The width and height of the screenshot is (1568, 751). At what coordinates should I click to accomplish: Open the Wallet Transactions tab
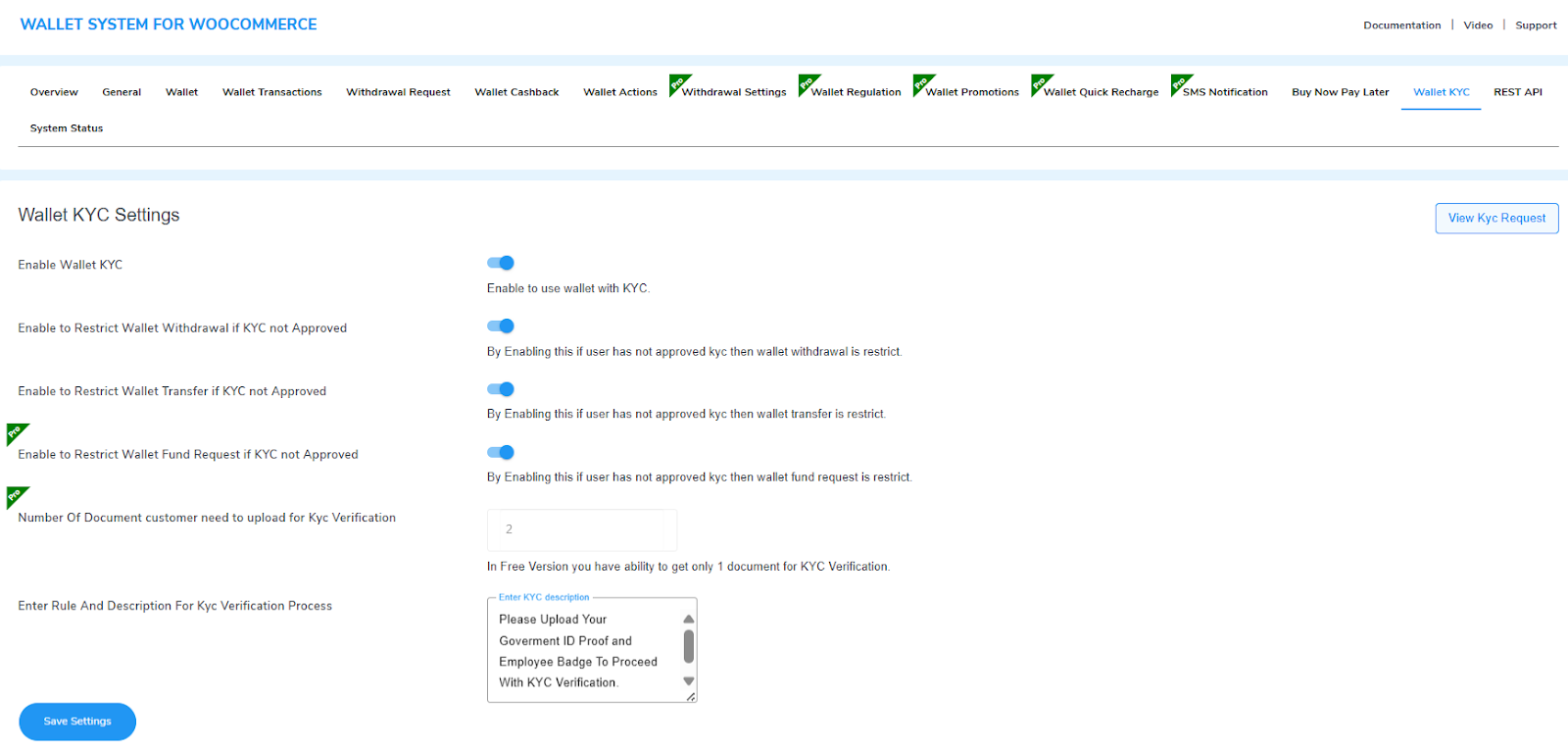coord(271,92)
